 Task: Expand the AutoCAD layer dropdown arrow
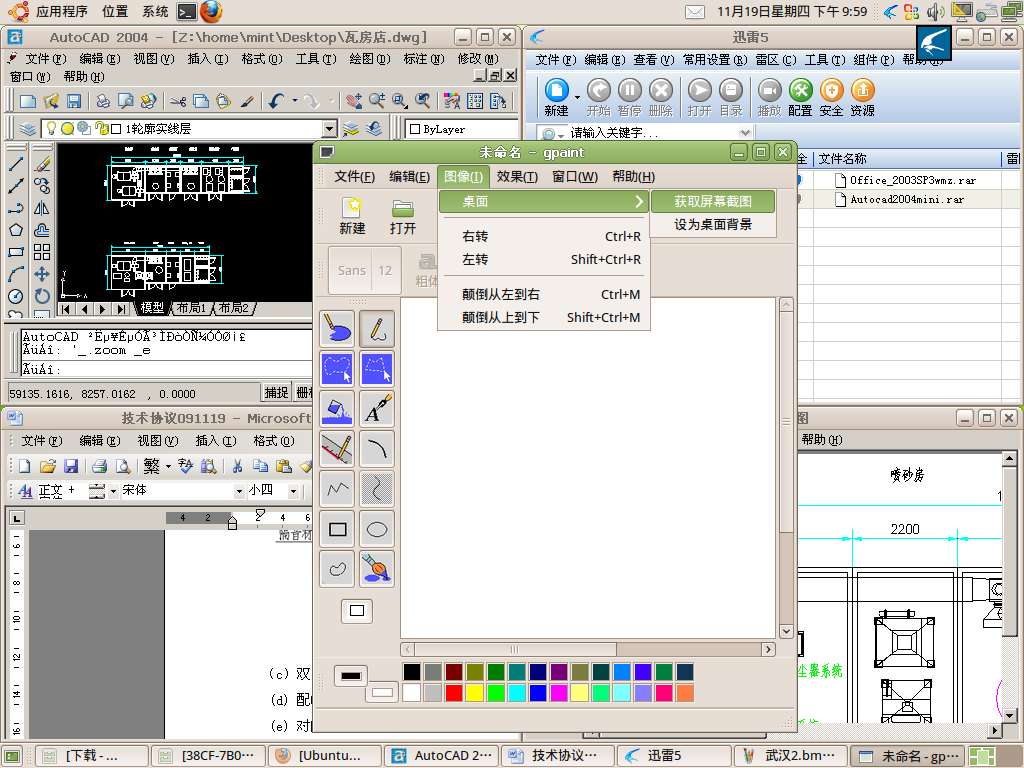point(330,129)
